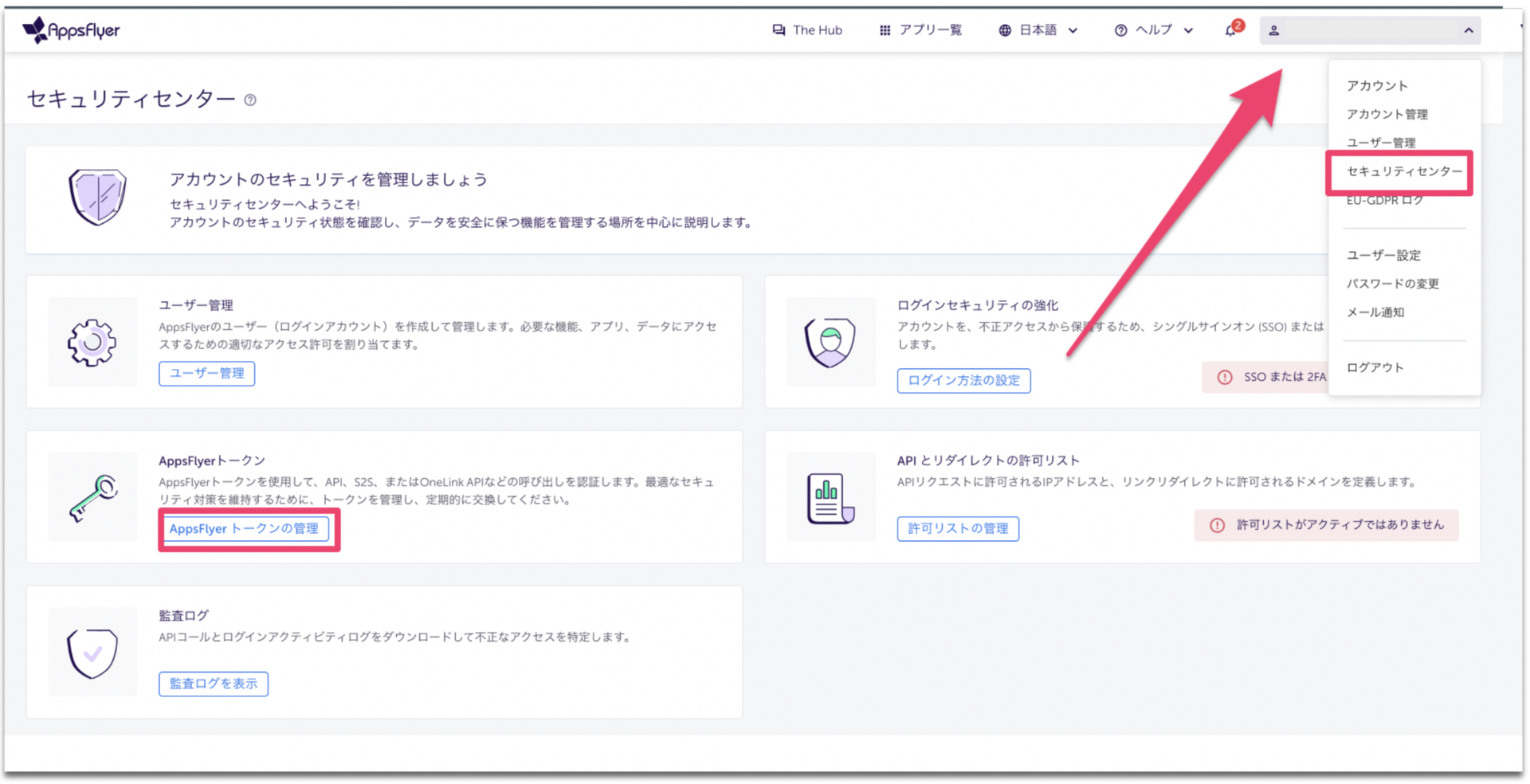
Task: Expand the ヘルプ help dropdown
Action: tap(1154, 30)
